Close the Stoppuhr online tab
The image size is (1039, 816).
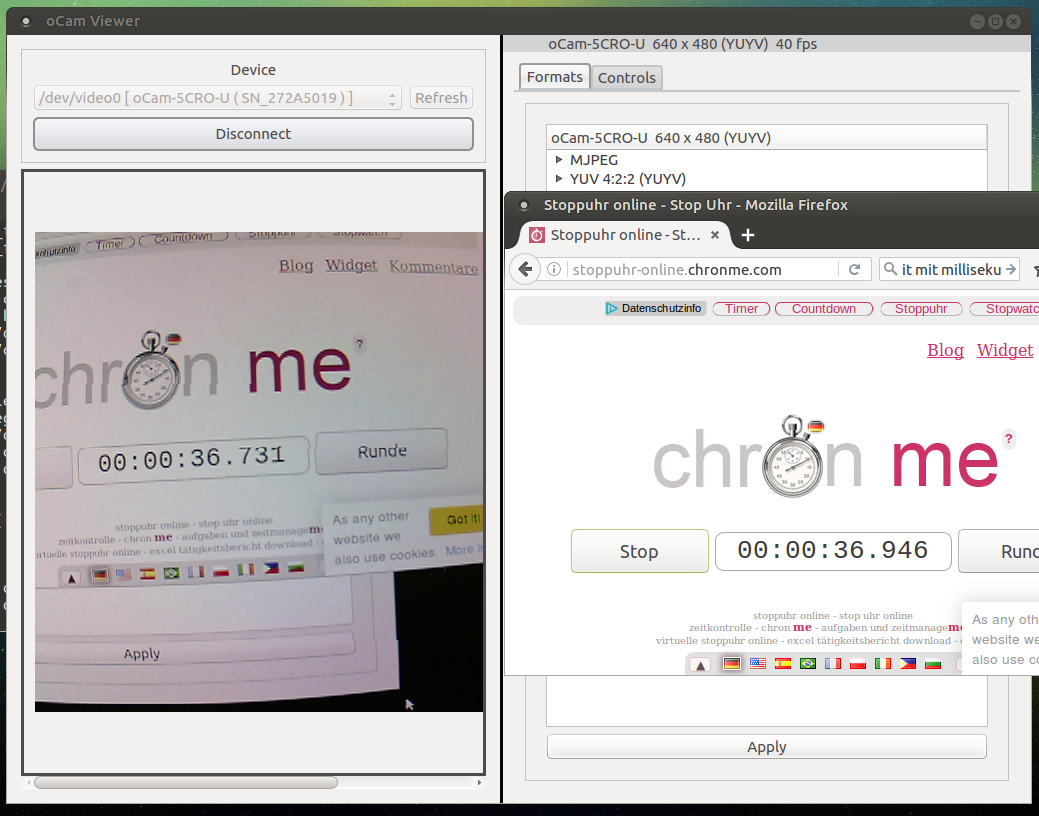[x=715, y=235]
